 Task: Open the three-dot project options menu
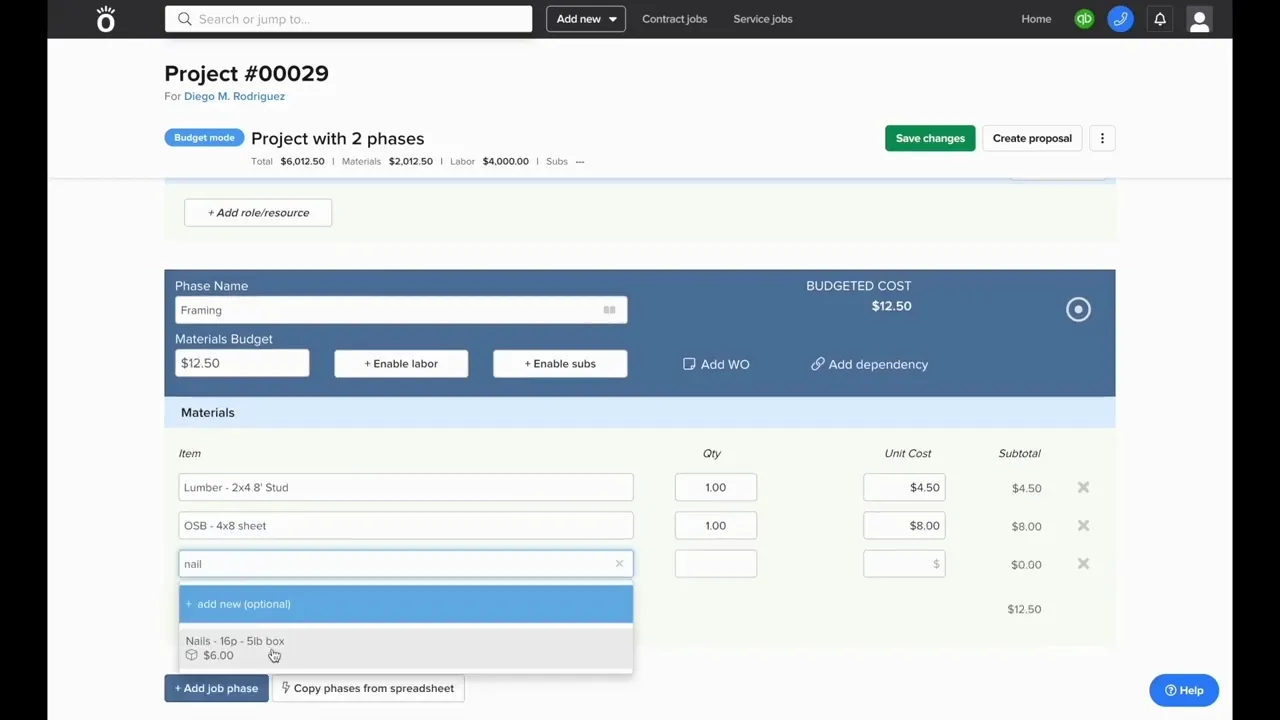[x=1102, y=138]
